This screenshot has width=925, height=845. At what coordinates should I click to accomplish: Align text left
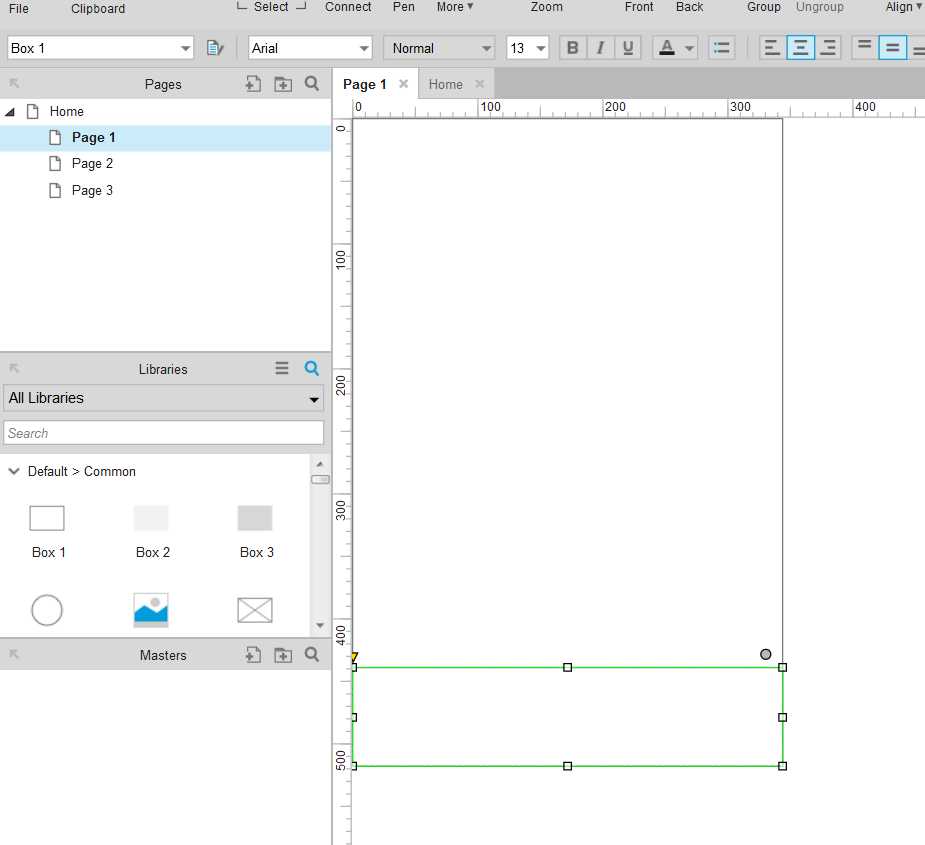point(772,48)
